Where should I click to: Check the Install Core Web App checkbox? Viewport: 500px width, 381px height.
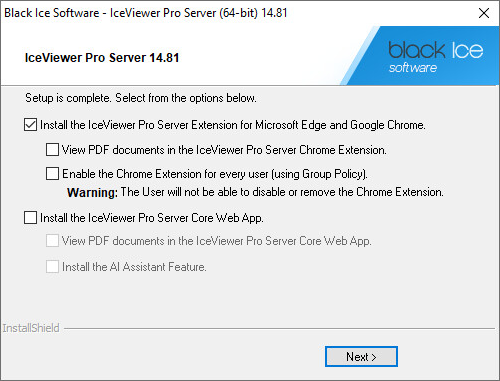[30, 218]
